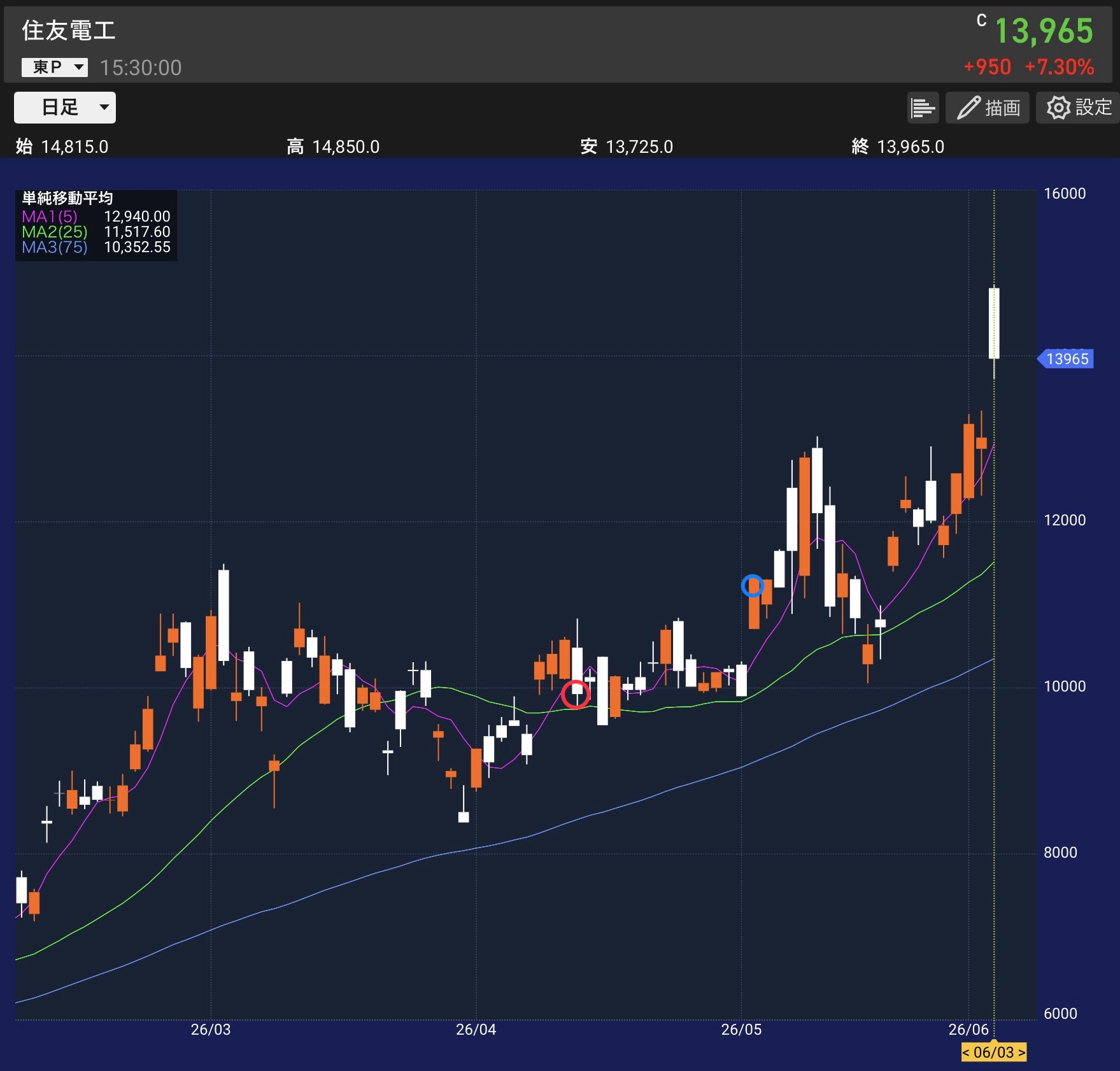Viewport: 1120px width, 1071px height.
Task: Click the 12000 price axis label
Action: (x=1065, y=520)
